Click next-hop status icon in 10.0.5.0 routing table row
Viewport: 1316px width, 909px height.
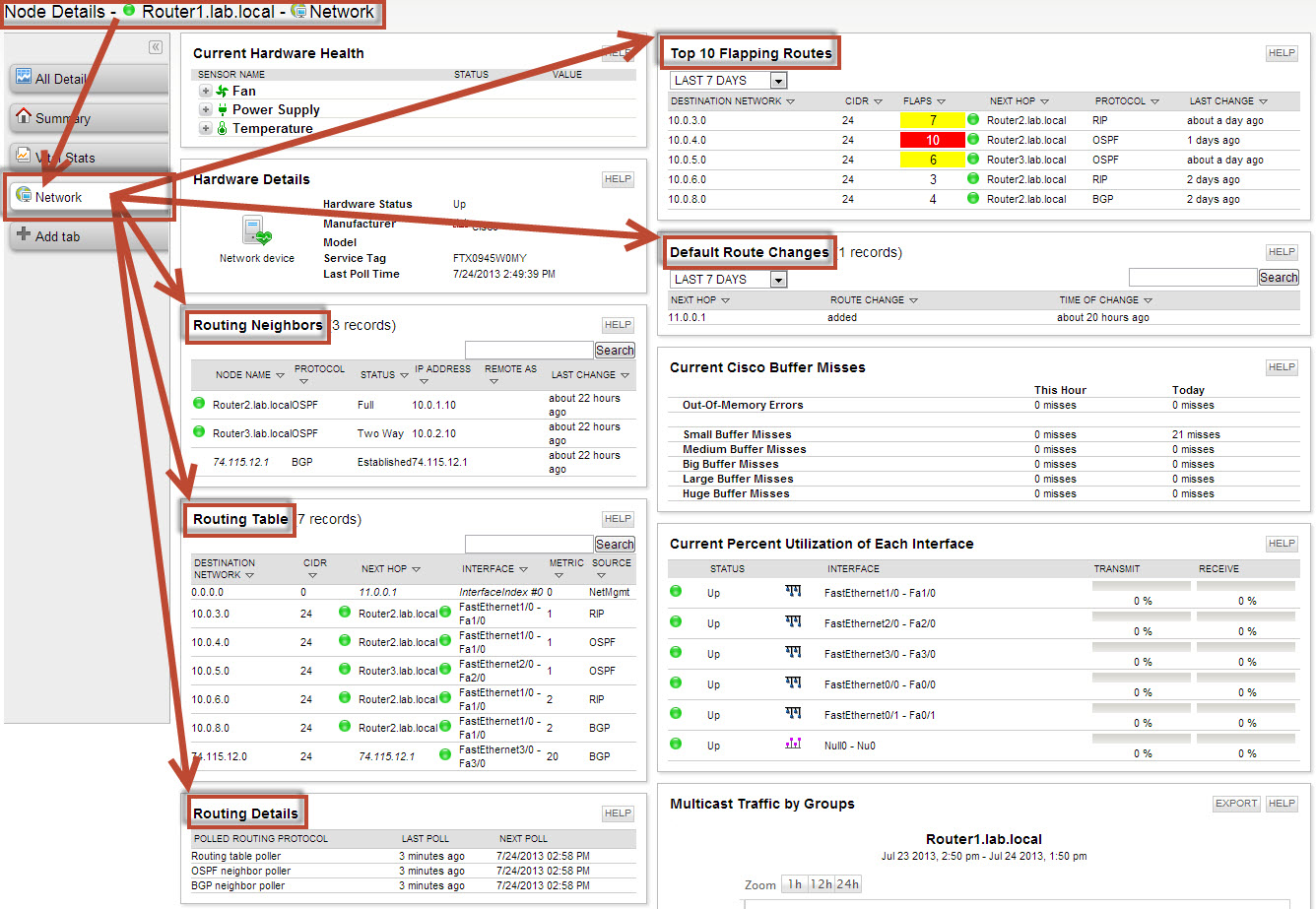click(x=345, y=670)
